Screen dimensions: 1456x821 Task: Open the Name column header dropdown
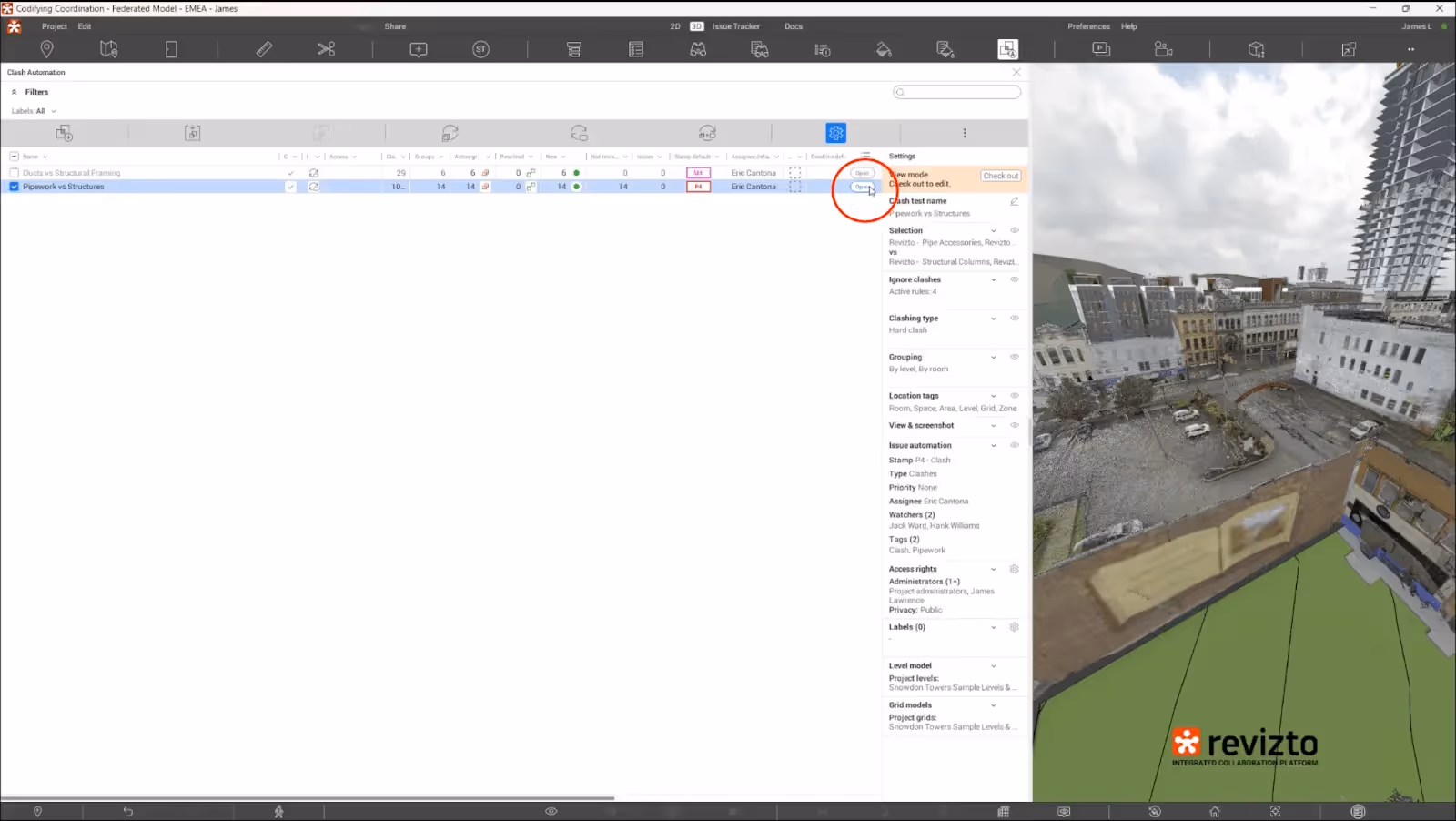click(45, 157)
